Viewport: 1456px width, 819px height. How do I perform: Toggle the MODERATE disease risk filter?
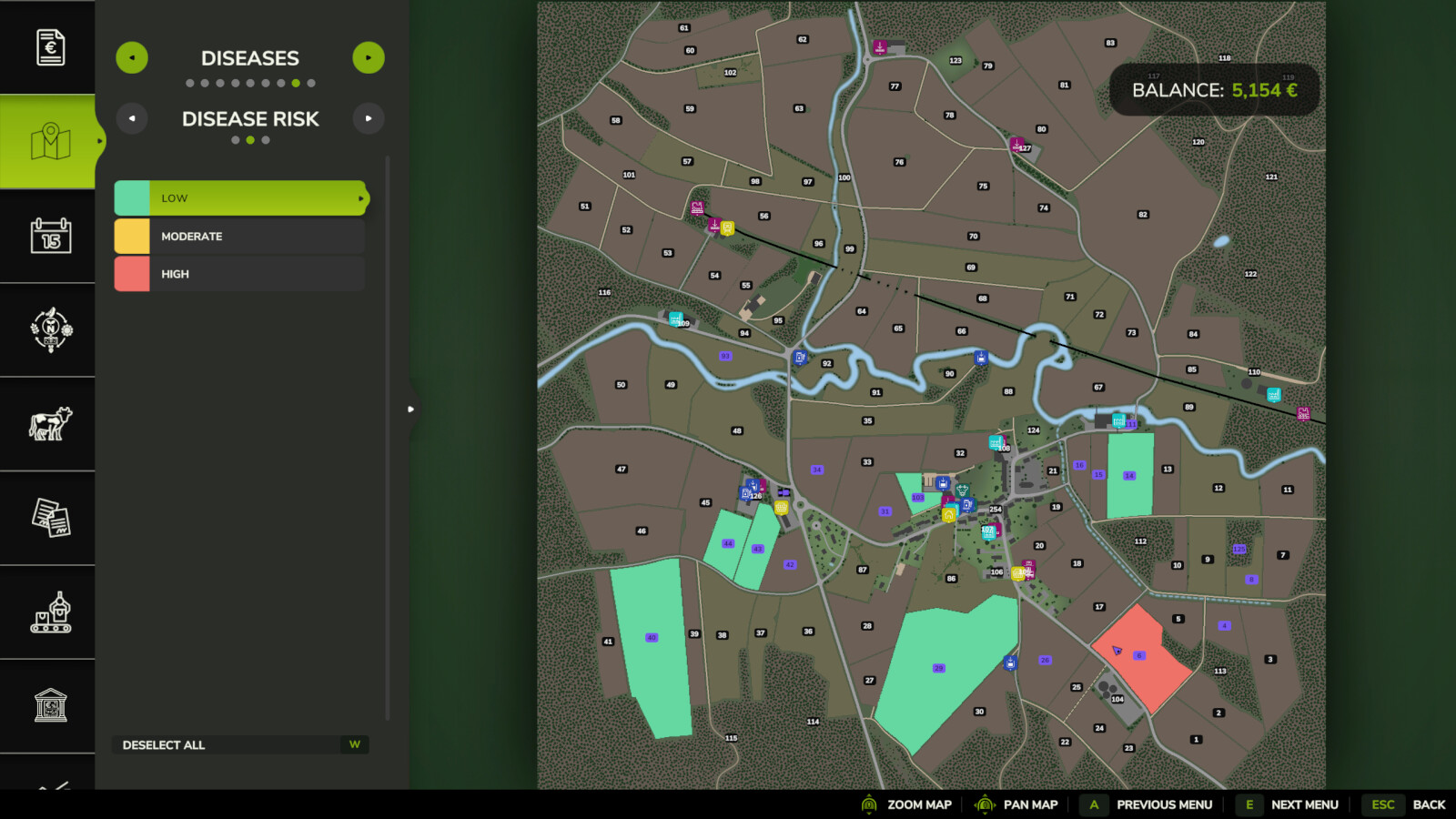pyautogui.click(x=240, y=237)
